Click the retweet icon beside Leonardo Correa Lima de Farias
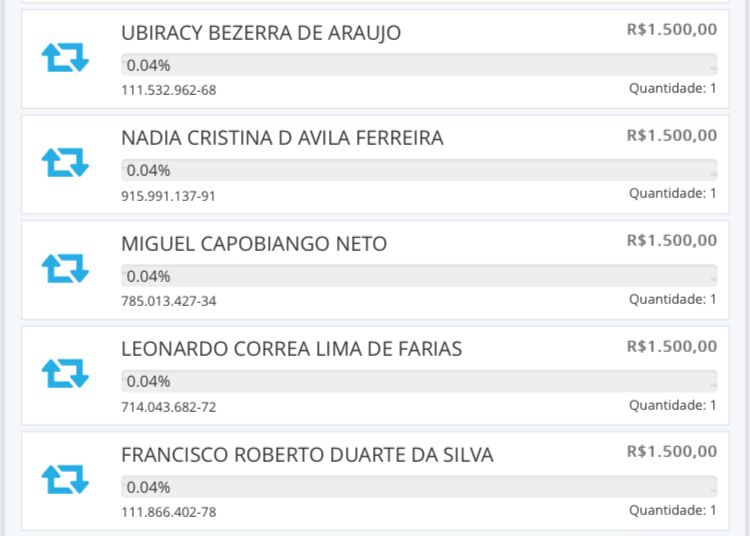The image size is (750, 536). 65,373
